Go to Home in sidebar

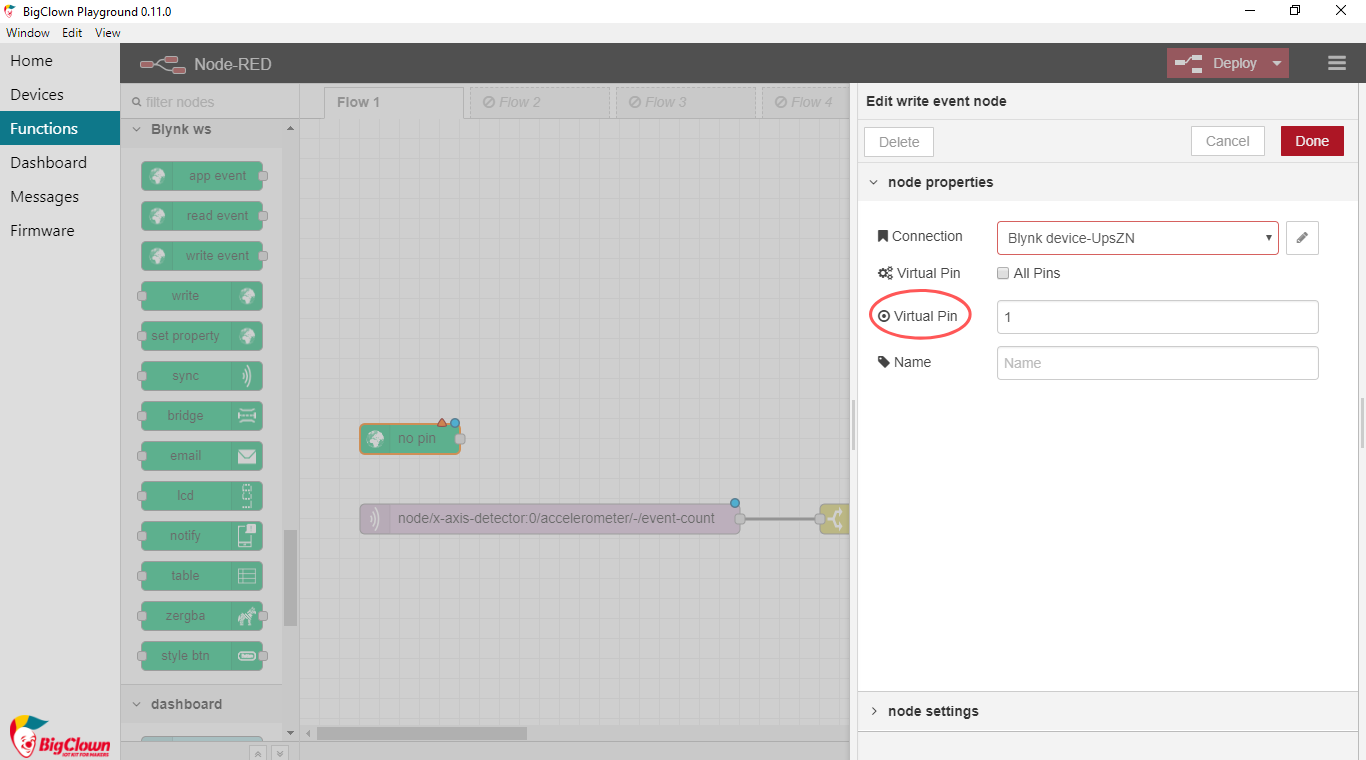click(60, 61)
